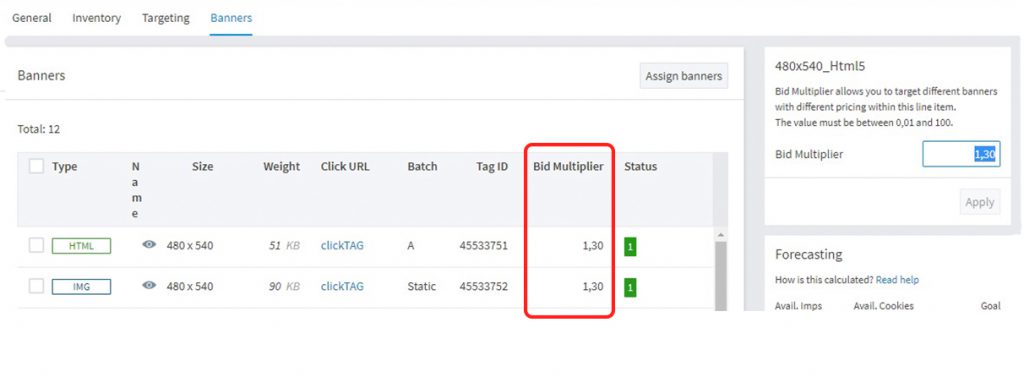Image resolution: width=1024 pixels, height=388 pixels.
Task: Check the IMG banner row checkbox
Action: (37, 286)
